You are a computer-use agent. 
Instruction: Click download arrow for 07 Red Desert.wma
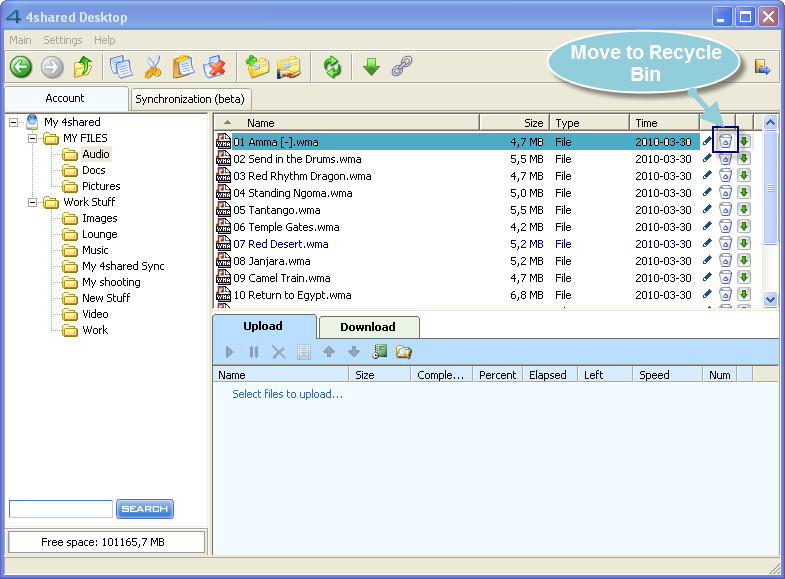744,244
